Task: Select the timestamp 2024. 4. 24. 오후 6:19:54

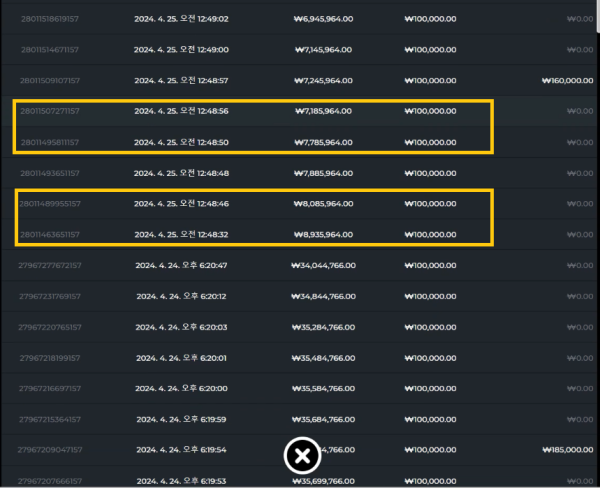Action: [x=181, y=450]
